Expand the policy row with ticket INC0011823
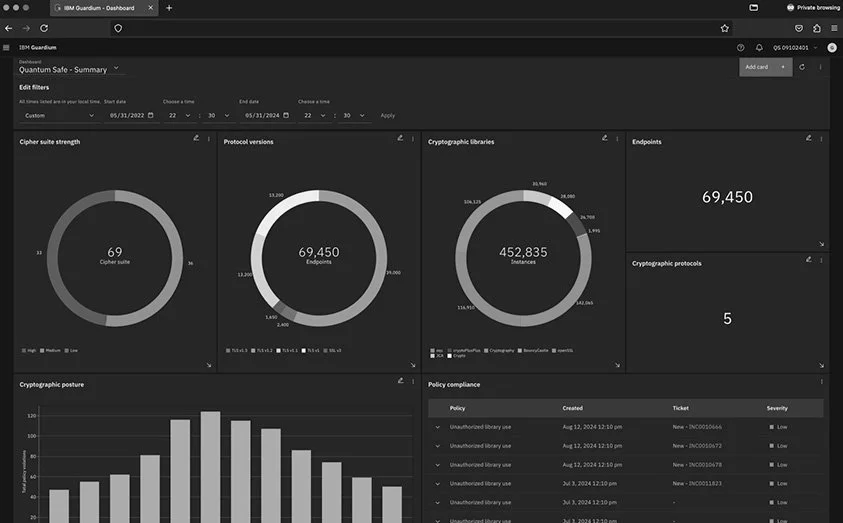The width and height of the screenshot is (843, 523). [x=438, y=484]
